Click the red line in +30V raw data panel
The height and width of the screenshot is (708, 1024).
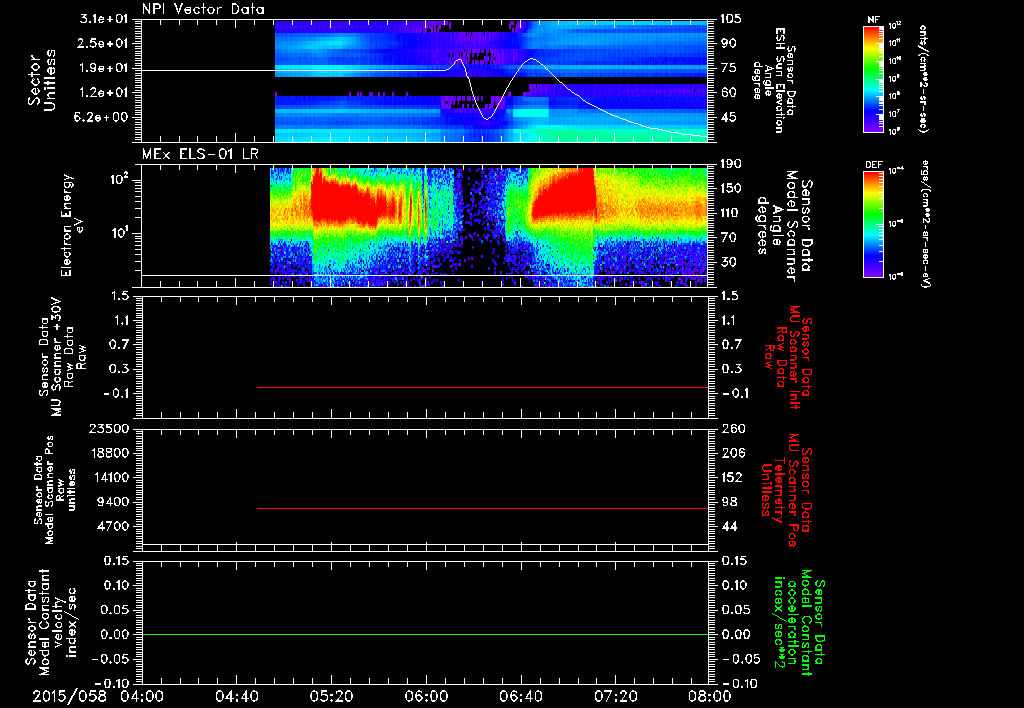point(483,387)
